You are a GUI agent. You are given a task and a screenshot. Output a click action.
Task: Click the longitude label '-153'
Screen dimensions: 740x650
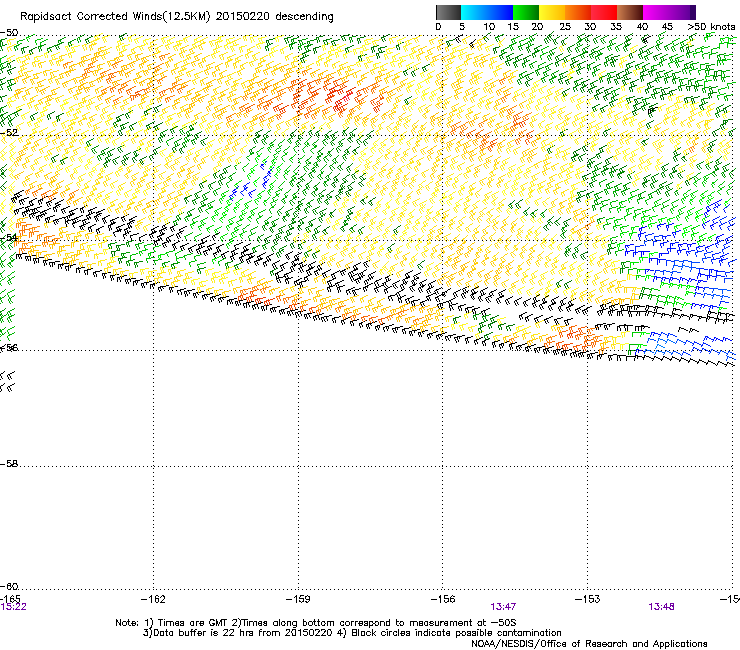tap(588, 599)
